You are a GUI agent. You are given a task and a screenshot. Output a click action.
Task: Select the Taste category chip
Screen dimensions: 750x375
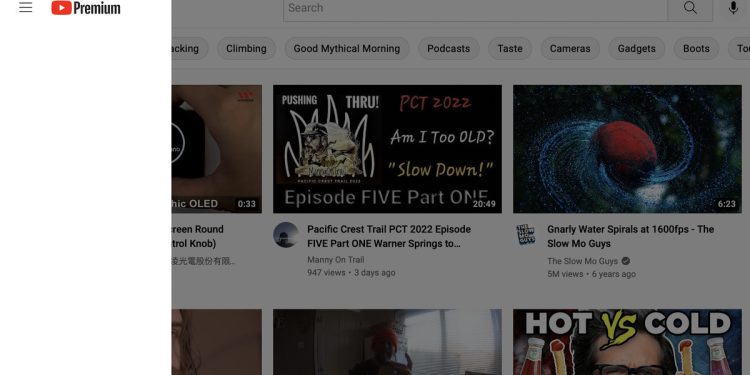[510, 48]
